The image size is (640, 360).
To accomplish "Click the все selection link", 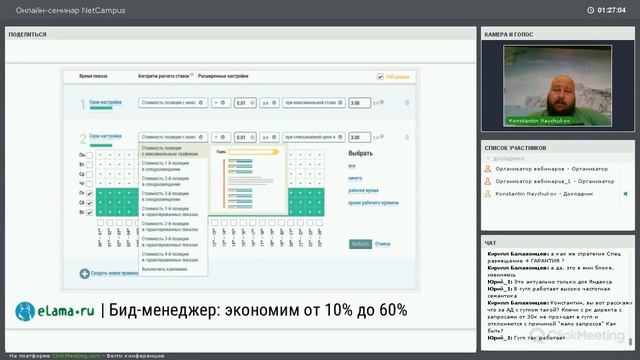I will 352,166.
